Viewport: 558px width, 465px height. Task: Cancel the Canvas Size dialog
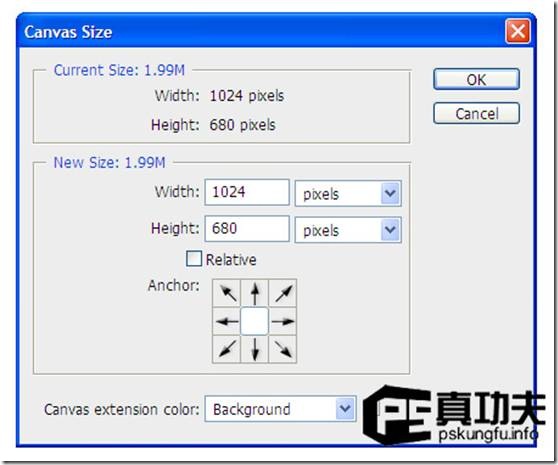[x=477, y=113]
